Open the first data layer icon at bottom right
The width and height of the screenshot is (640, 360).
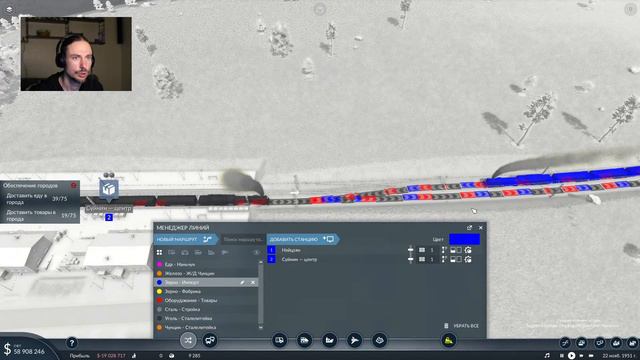coord(565,343)
